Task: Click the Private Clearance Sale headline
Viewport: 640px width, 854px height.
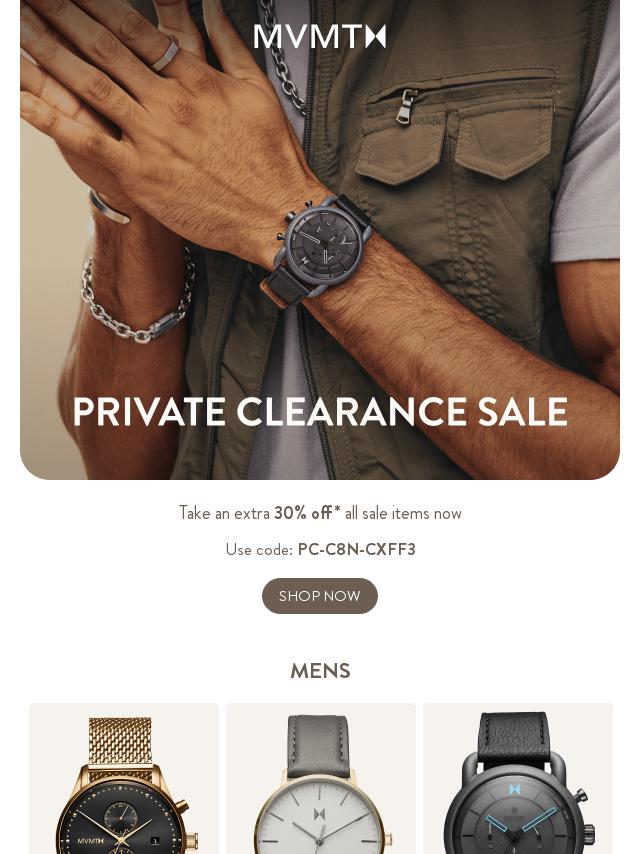Action: 320,412
